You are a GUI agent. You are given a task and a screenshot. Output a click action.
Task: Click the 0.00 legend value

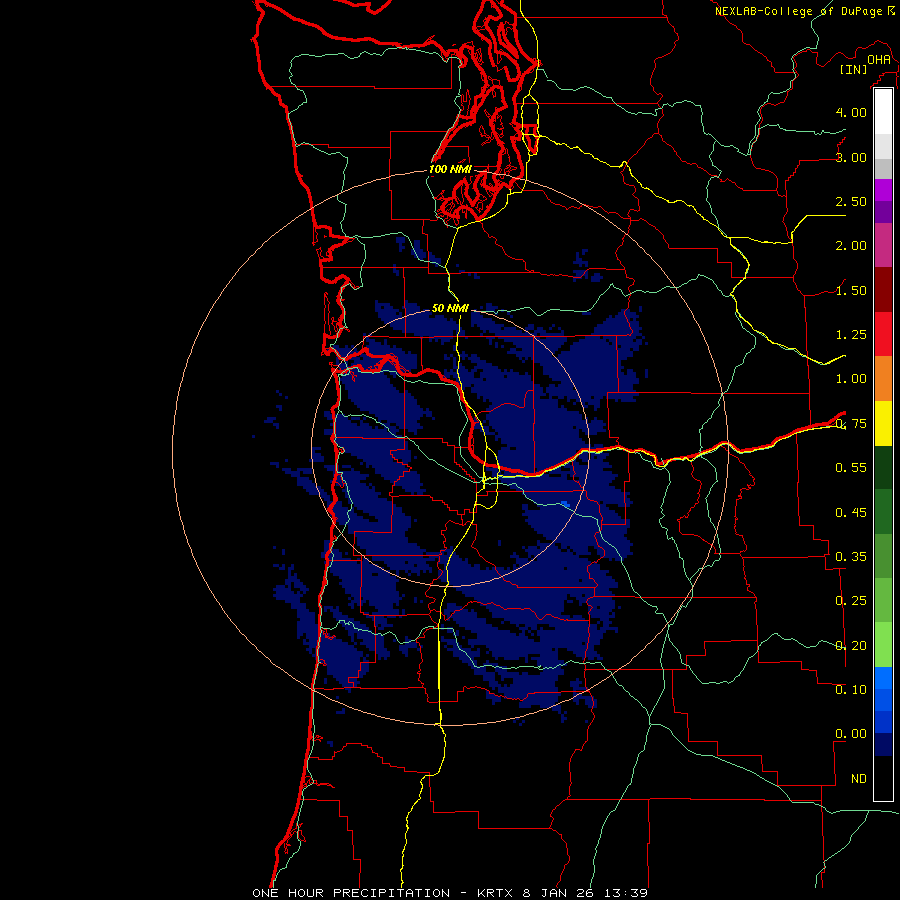[851, 734]
